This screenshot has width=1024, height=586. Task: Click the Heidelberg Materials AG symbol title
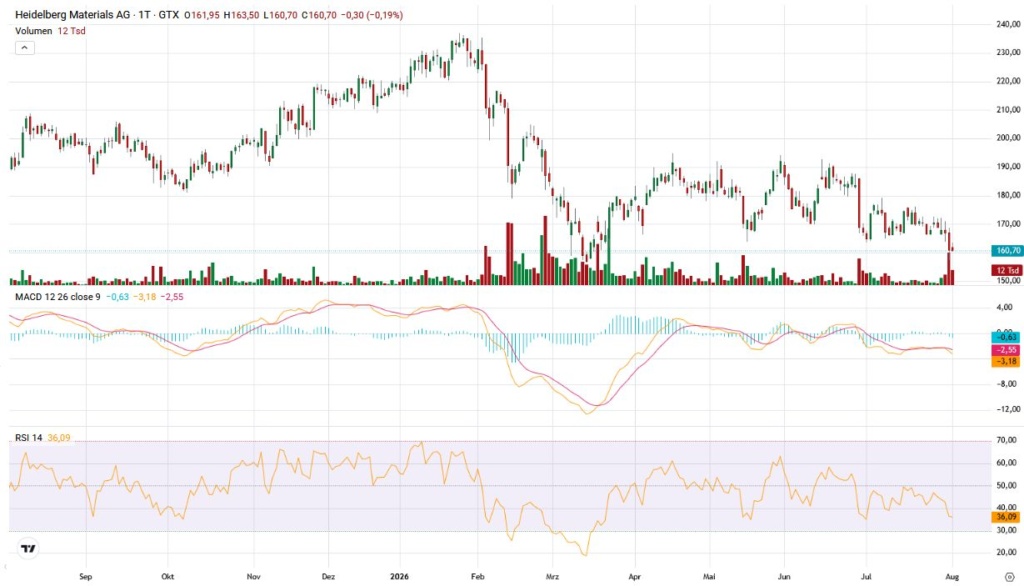coord(72,14)
